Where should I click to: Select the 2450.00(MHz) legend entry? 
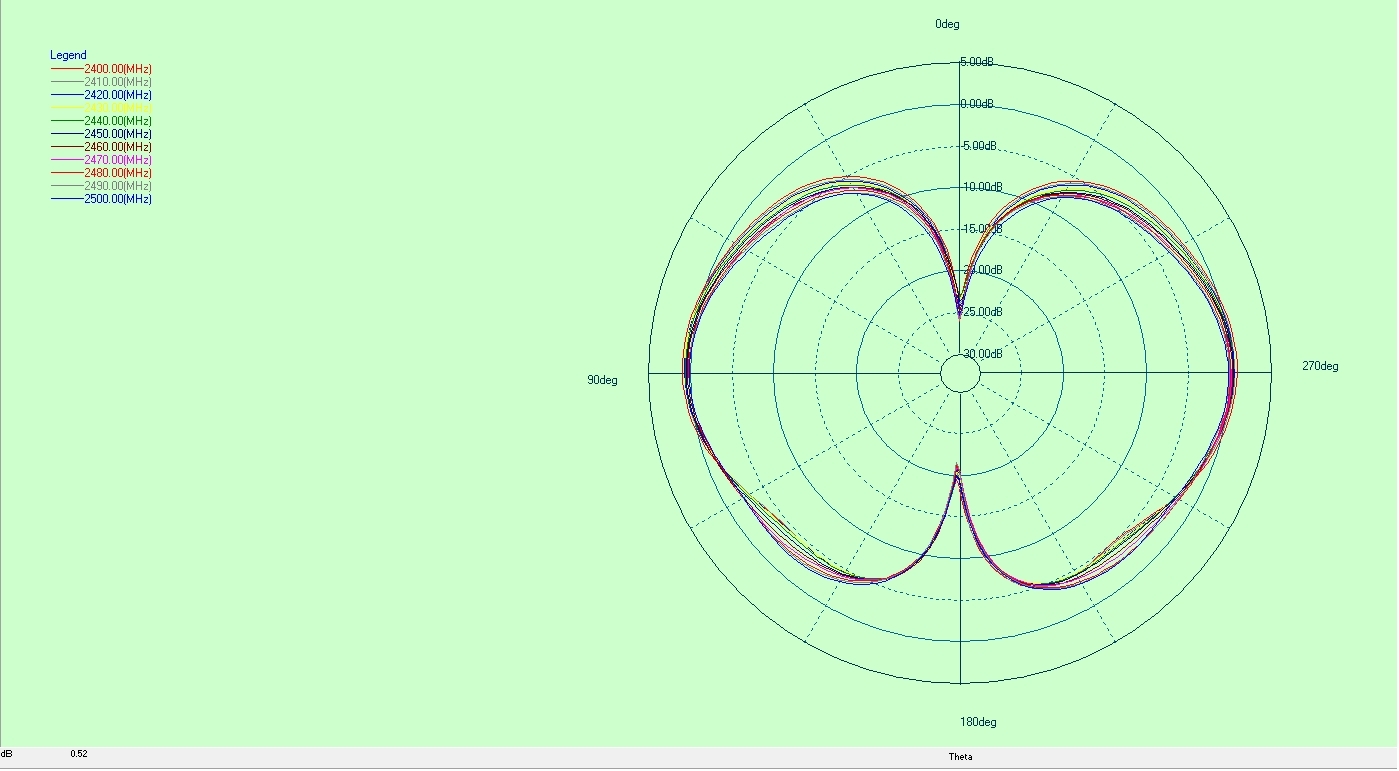point(118,134)
